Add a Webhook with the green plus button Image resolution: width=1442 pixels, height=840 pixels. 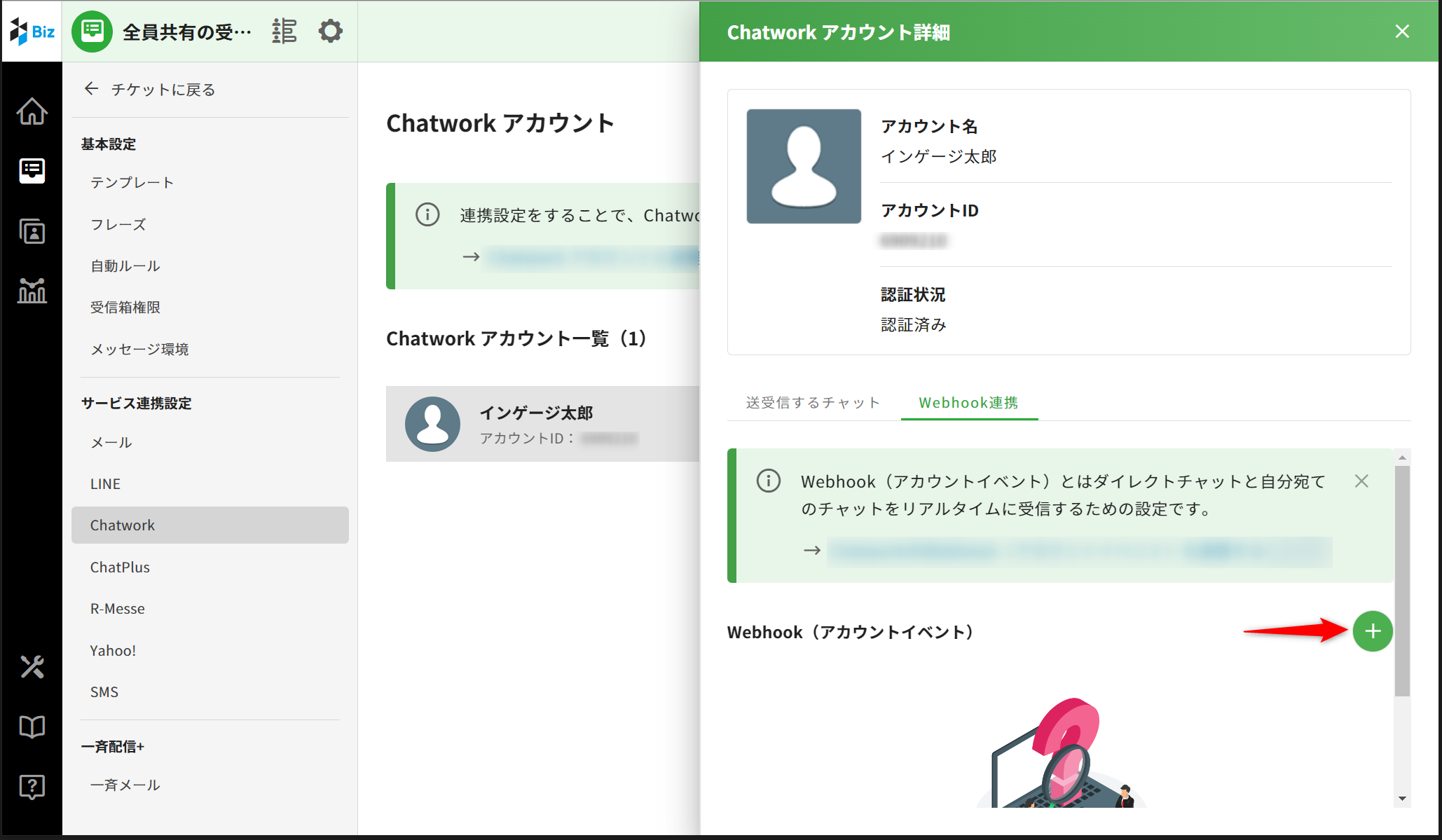(1373, 631)
